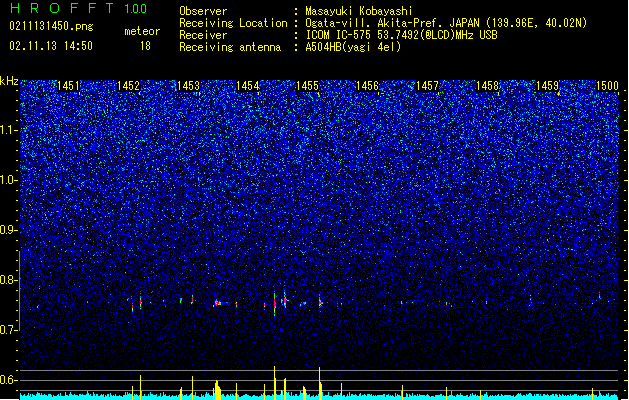This screenshot has height=400, width=629.
Task: Click the 1456 time marker
Action: pos(367,86)
